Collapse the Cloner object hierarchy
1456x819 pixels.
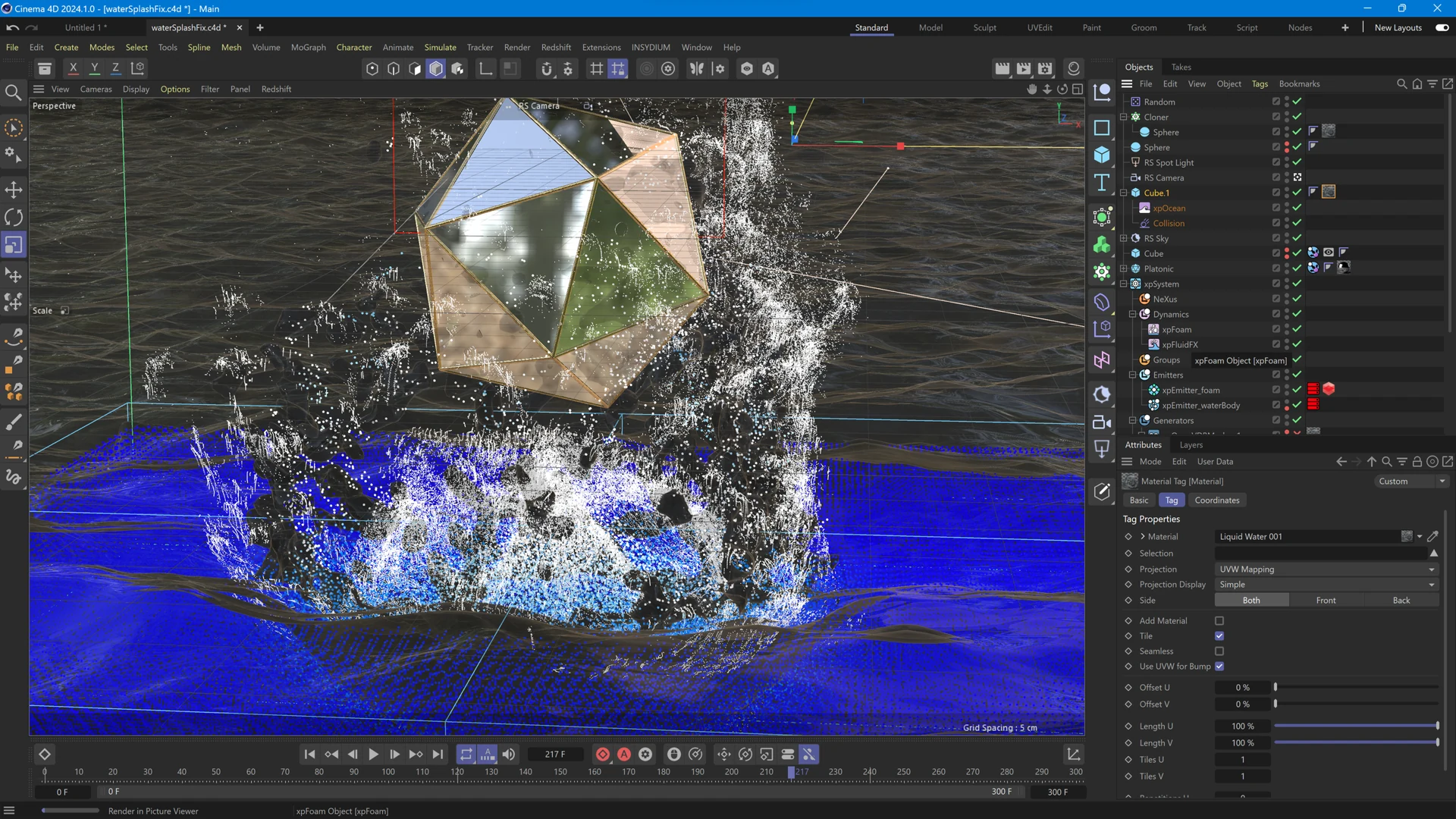(x=1124, y=117)
